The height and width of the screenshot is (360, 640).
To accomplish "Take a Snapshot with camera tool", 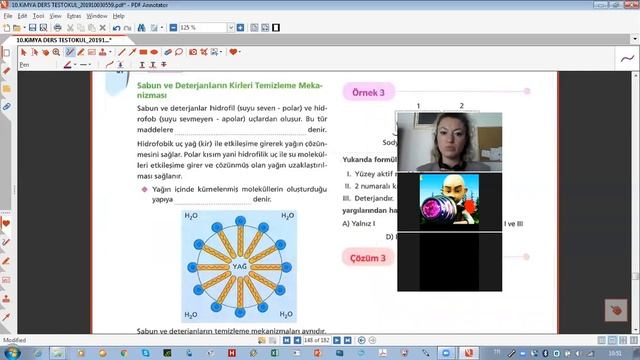I will [193, 52].
